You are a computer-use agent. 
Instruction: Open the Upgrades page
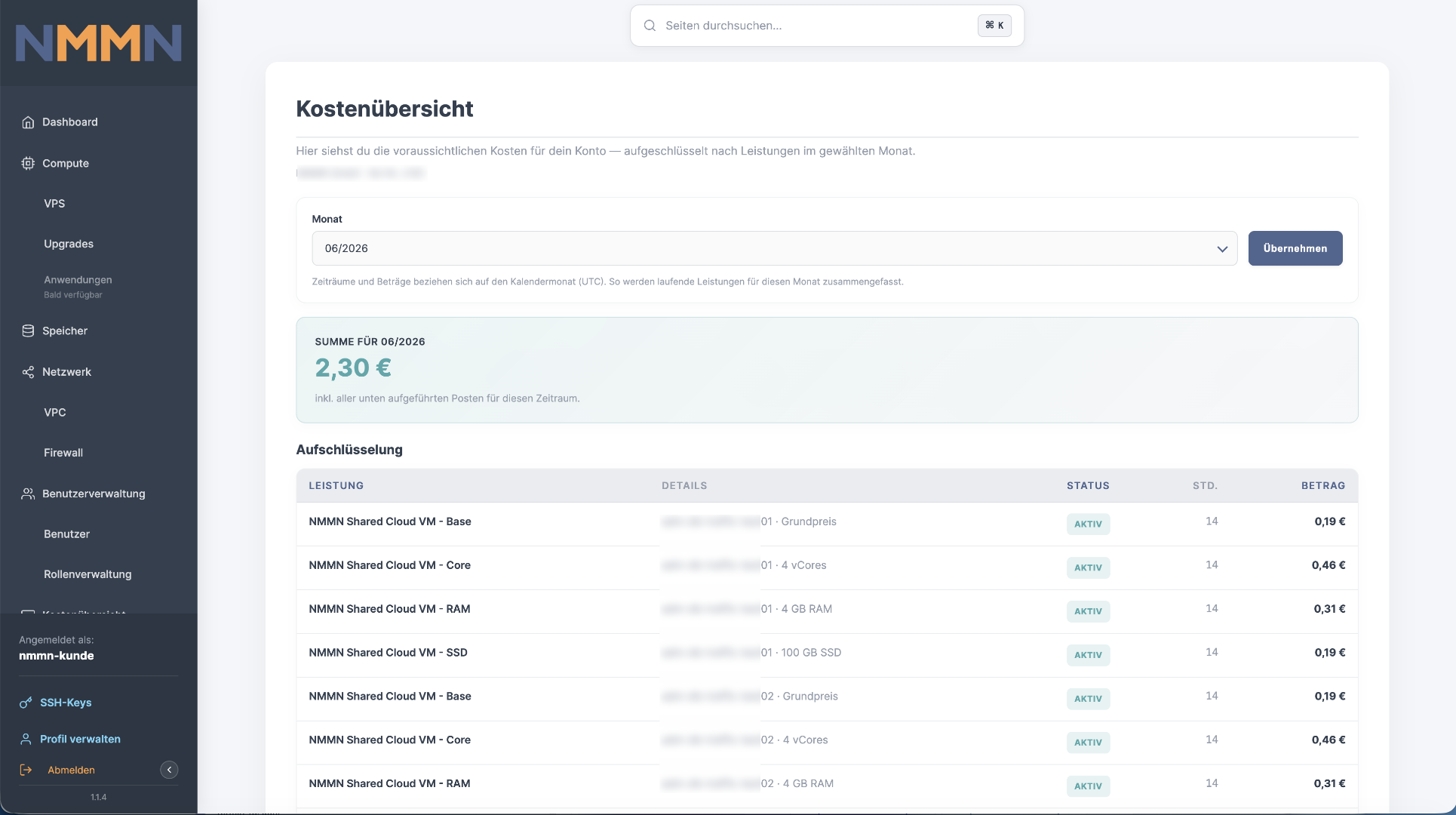pyautogui.click(x=69, y=244)
